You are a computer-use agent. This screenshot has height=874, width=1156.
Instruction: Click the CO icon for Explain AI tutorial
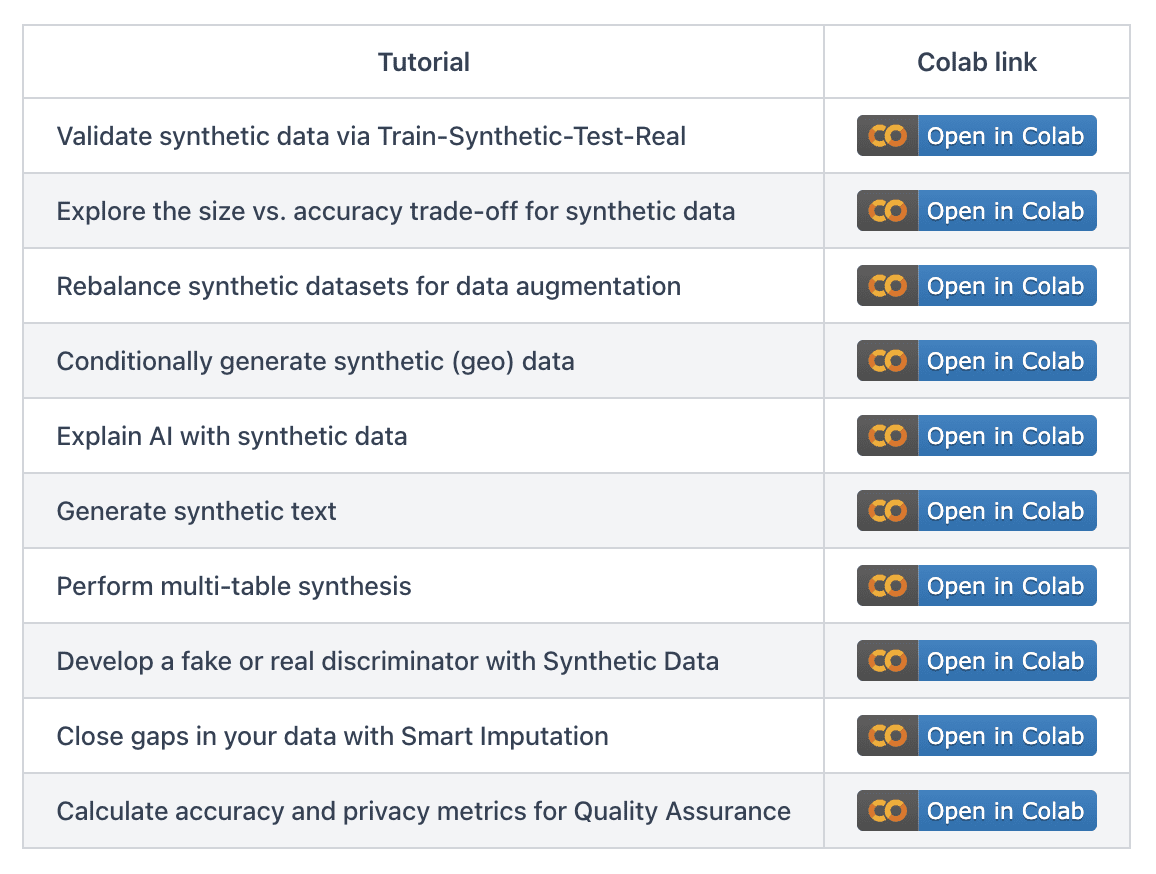[886, 435]
